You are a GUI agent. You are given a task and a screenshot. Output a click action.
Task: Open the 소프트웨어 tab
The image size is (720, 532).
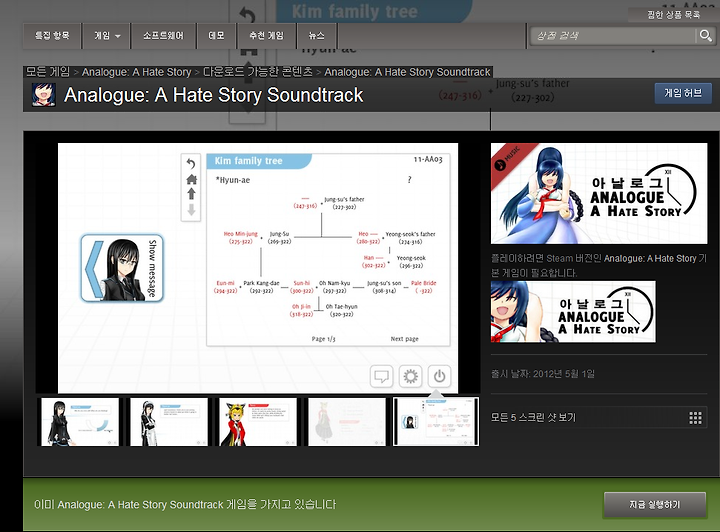pyautogui.click(x=163, y=36)
